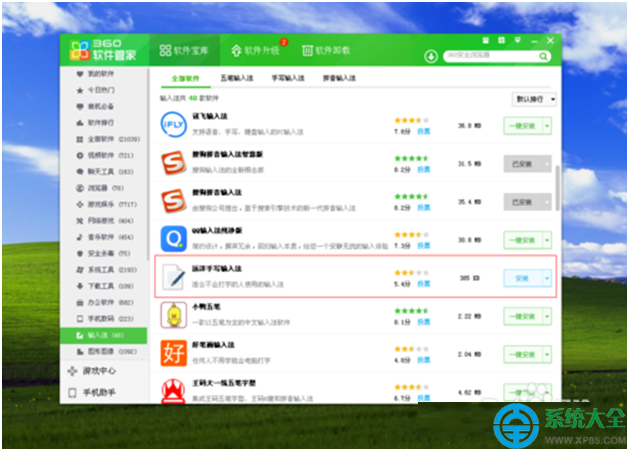628x451 pixels.
Task: Open the download manager arrow icon
Action: click(x=431, y=56)
